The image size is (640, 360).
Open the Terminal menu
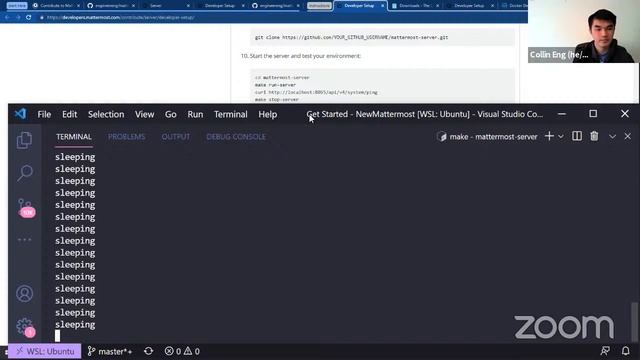231,114
